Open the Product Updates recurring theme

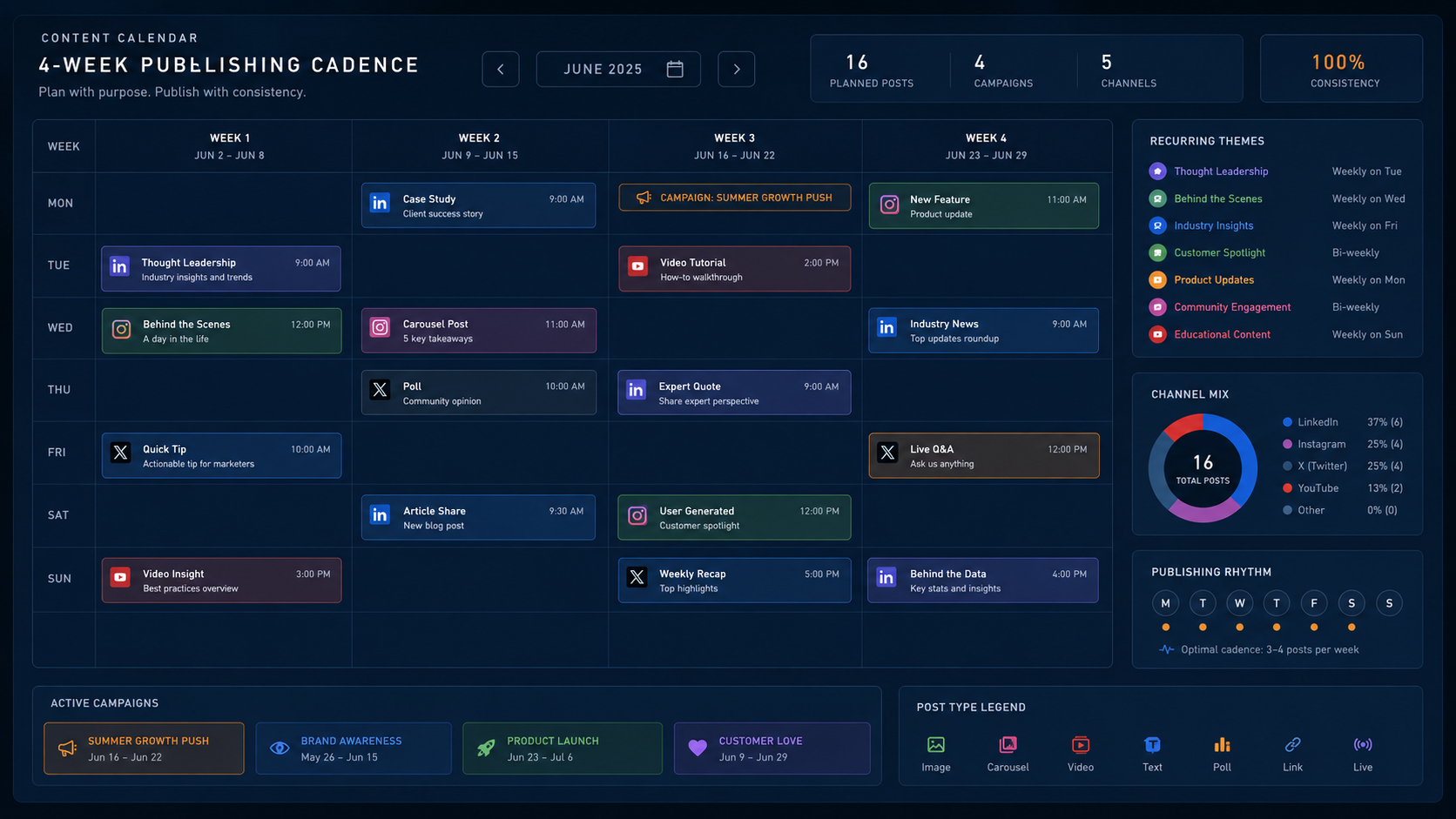pyautogui.click(x=1277, y=279)
